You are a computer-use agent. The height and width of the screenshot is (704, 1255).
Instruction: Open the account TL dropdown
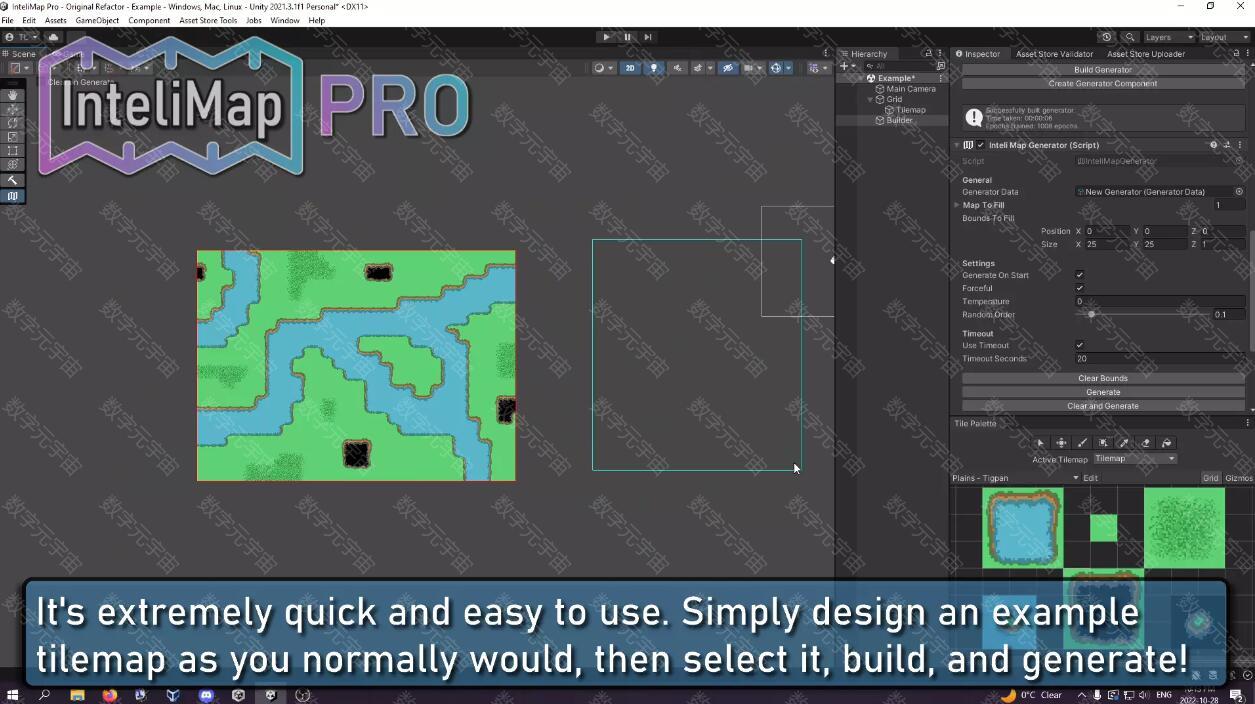click(x=22, y=37)
